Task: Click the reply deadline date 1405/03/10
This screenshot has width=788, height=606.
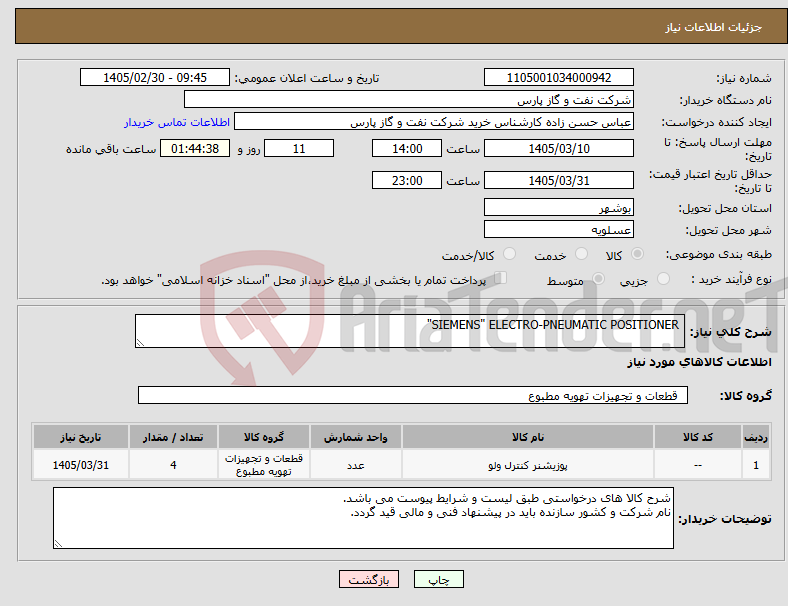Action: (x=558, y=149)
